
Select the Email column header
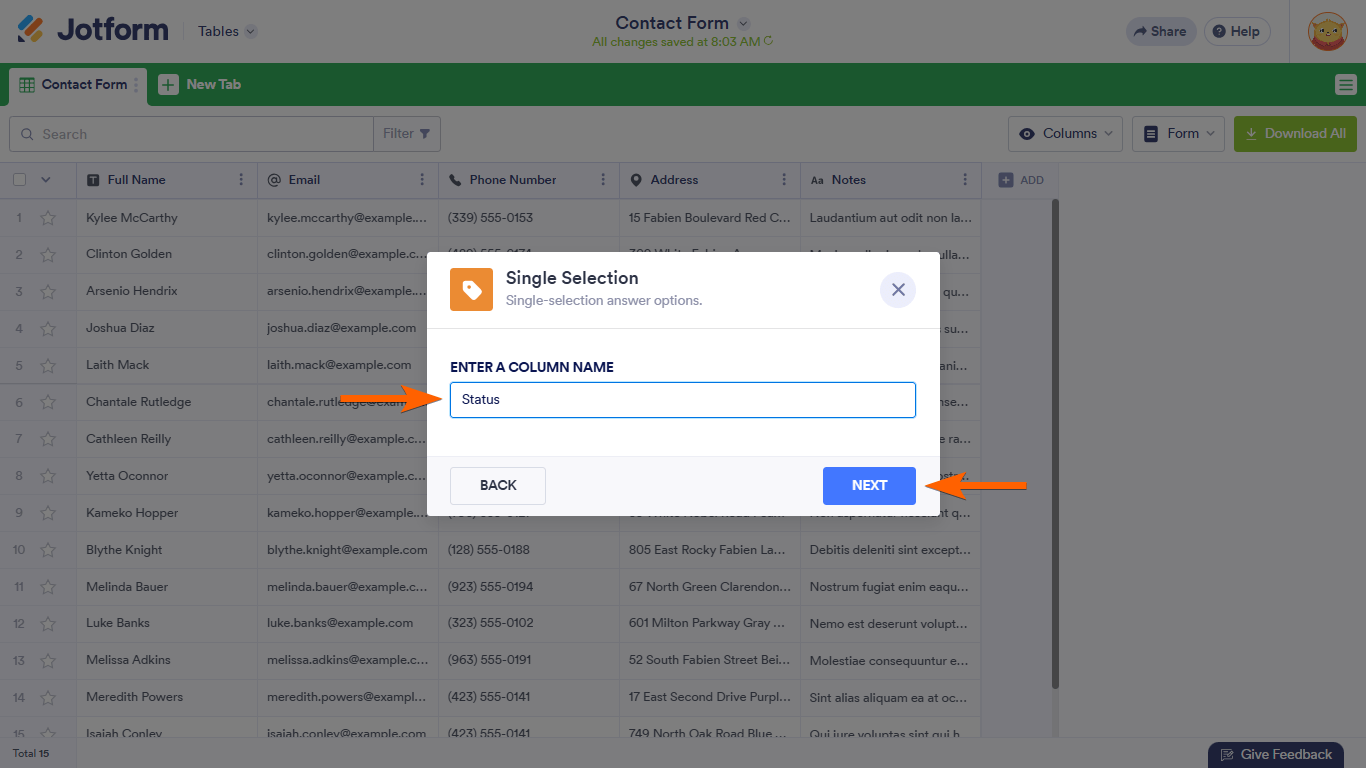[x=348, y=180]
